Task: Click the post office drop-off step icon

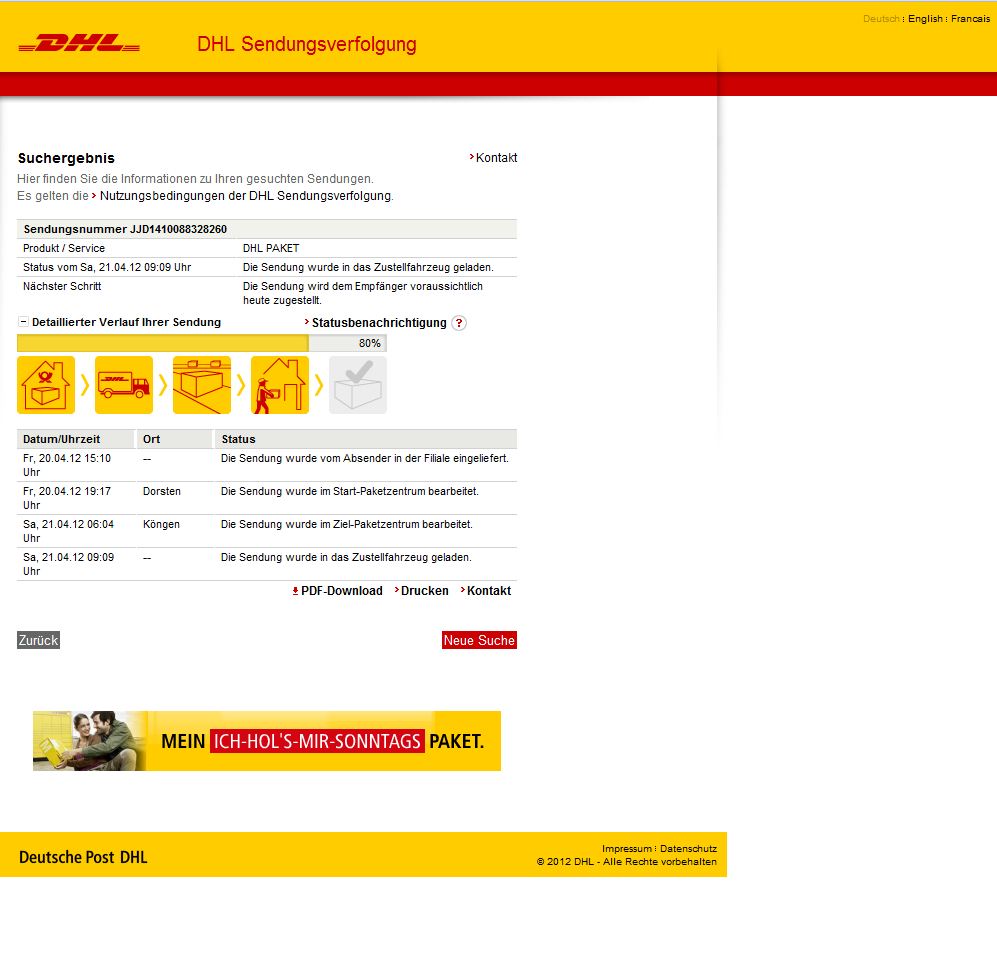Action: [x=46, y=385]
